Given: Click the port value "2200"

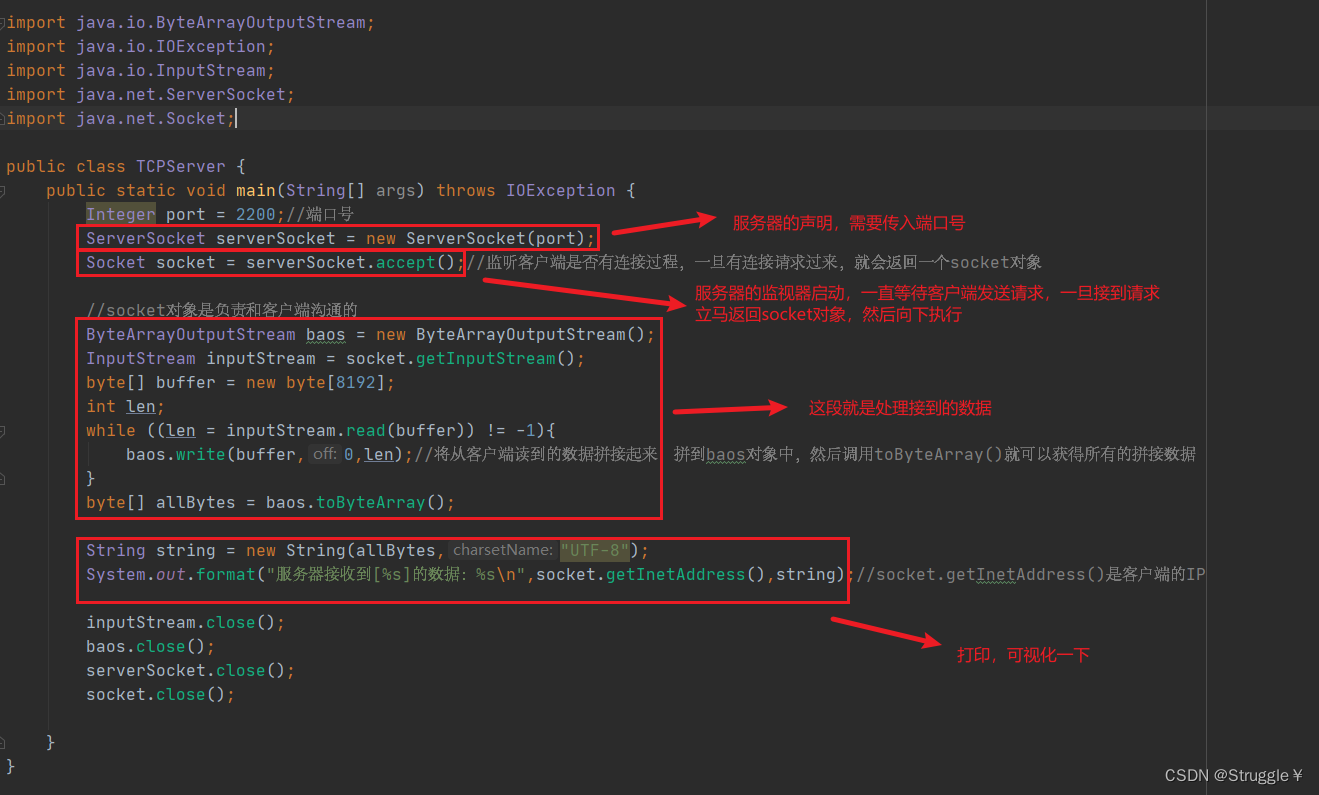Looking at the screenshot, I should pyautogui.click(x=256, y=214).
